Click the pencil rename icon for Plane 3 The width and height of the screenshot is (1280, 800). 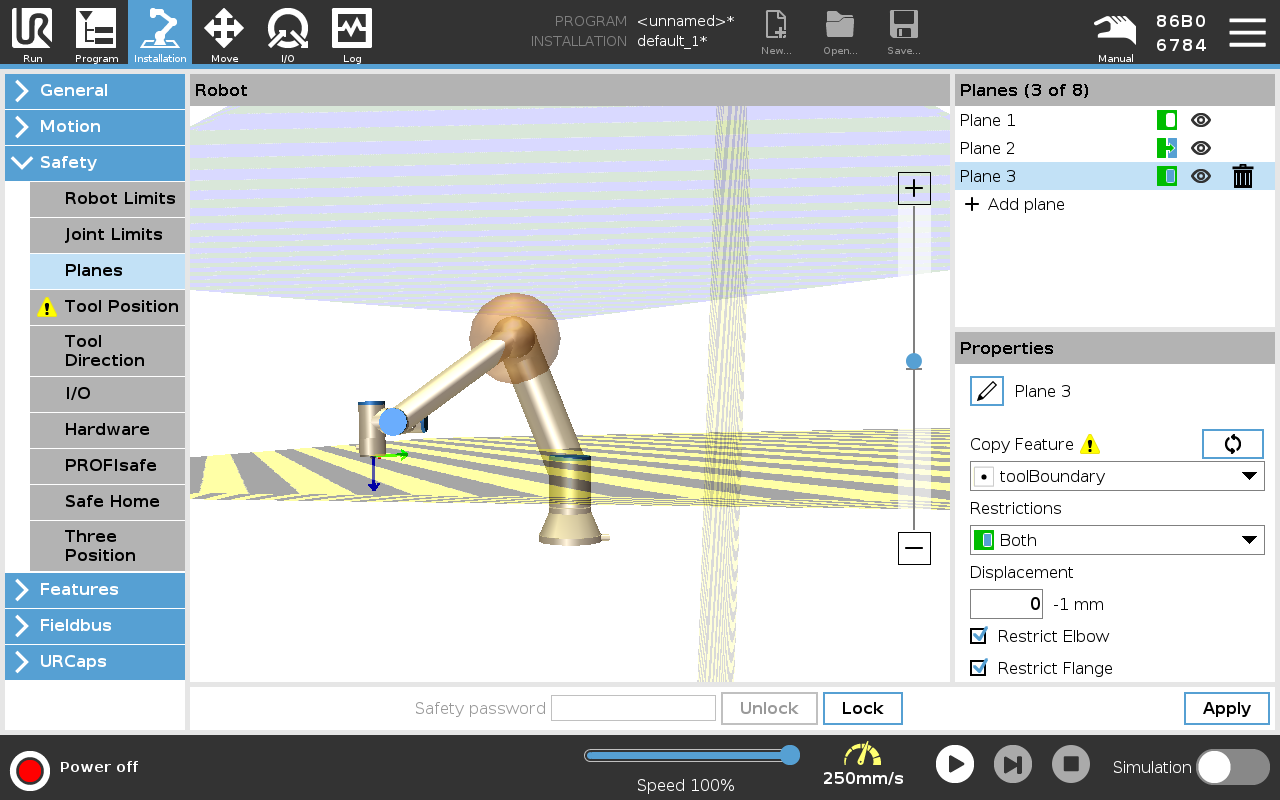(x=986, y=391)
